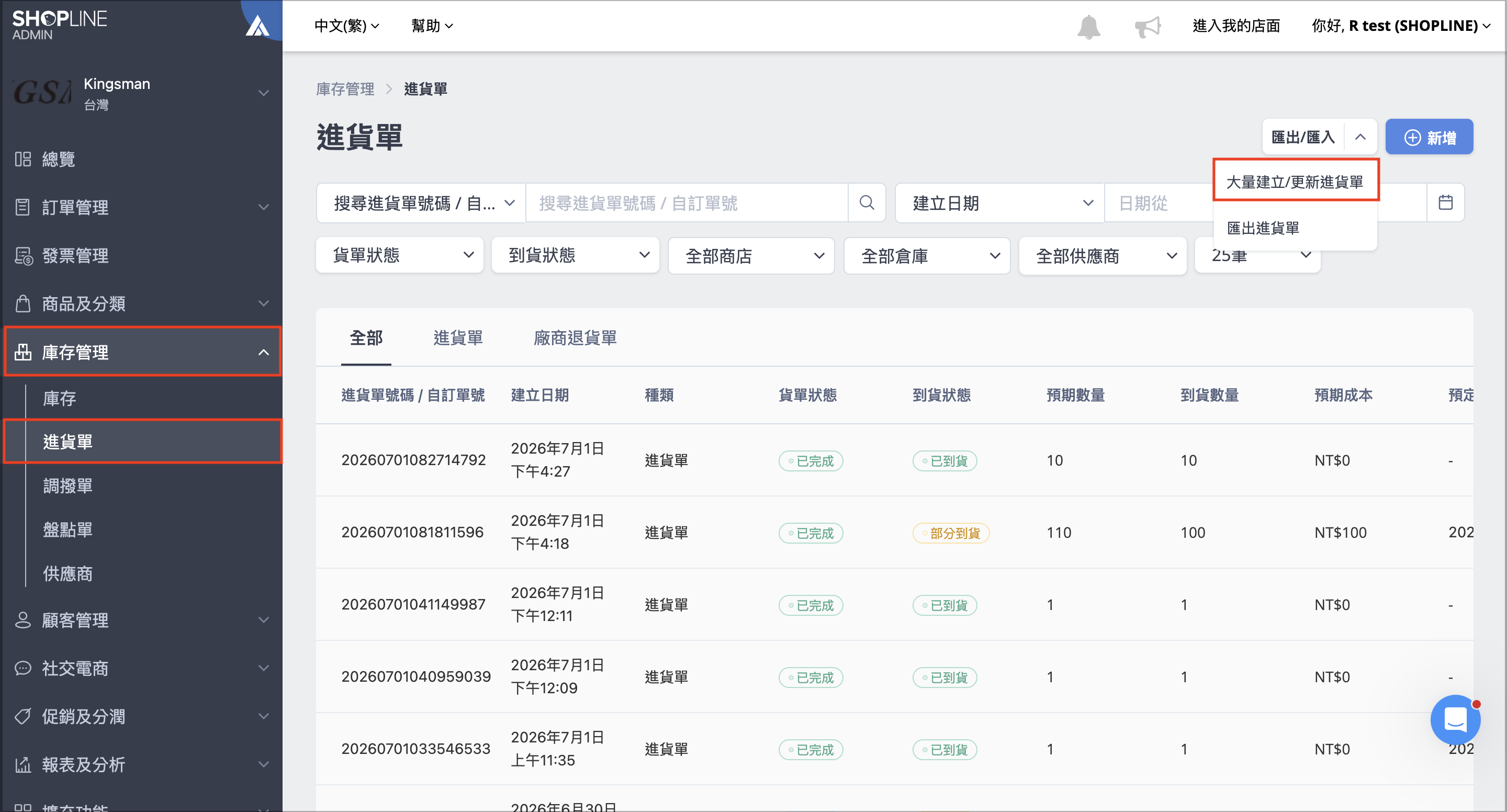The width and height of the screenshot is (1507, 812).
Task: Open the 全部商店 filter dropdown
Action: click(751, 256)
